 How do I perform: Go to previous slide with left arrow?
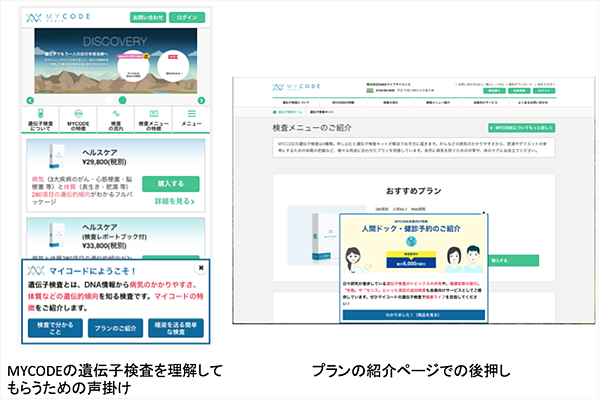(x=30, y=101)
